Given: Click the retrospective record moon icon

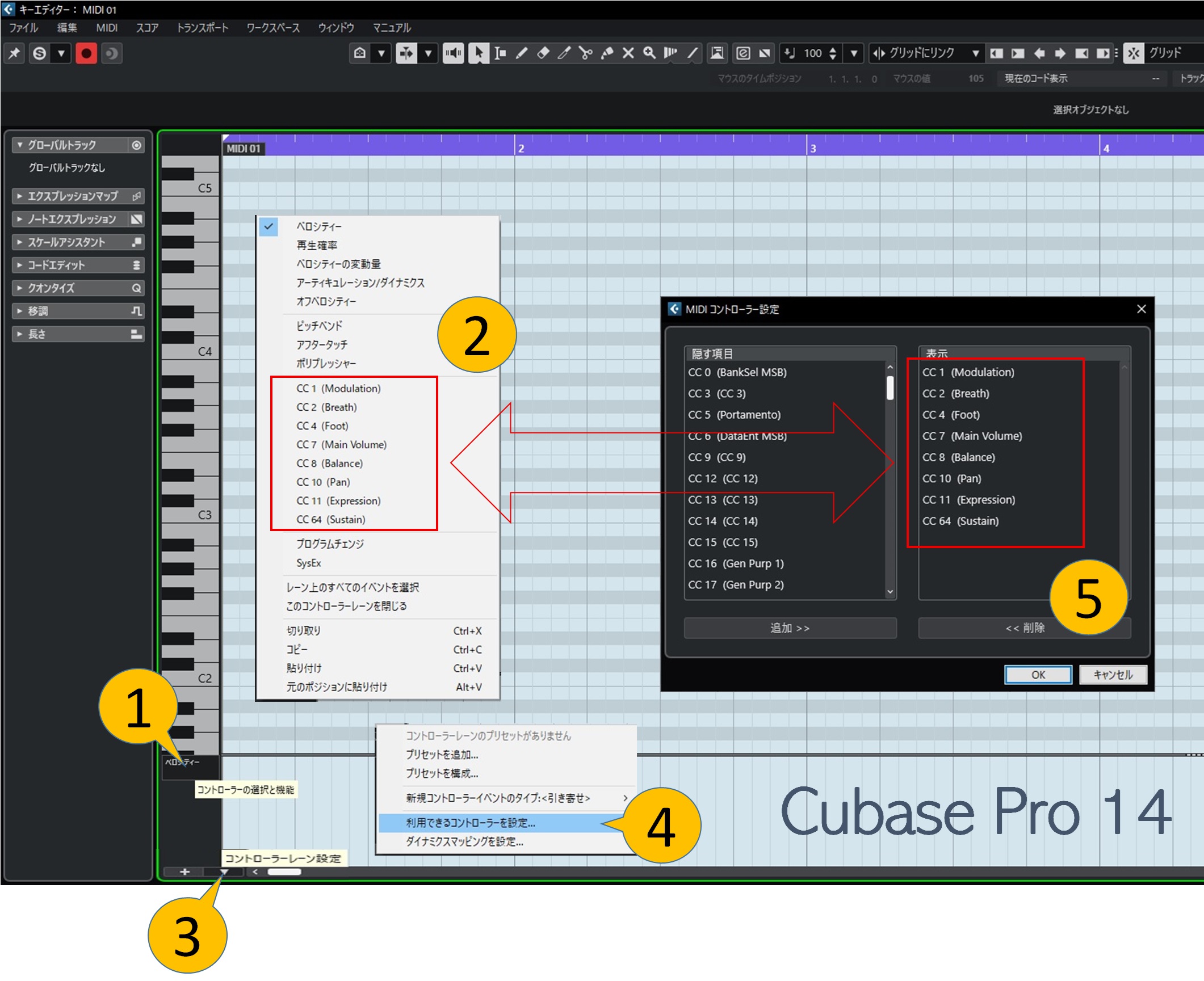Looking at the screenshot, I should [111, 53].
